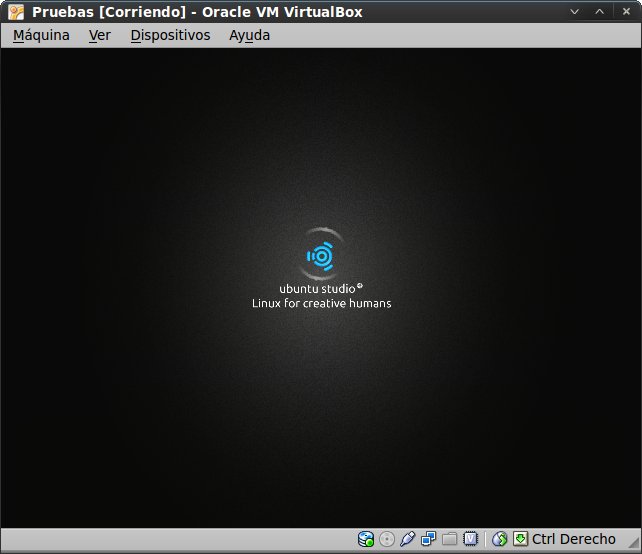Viewport: 642px width, 554px height.
Task: Open the Máquina menu
Action: point(41,35)
